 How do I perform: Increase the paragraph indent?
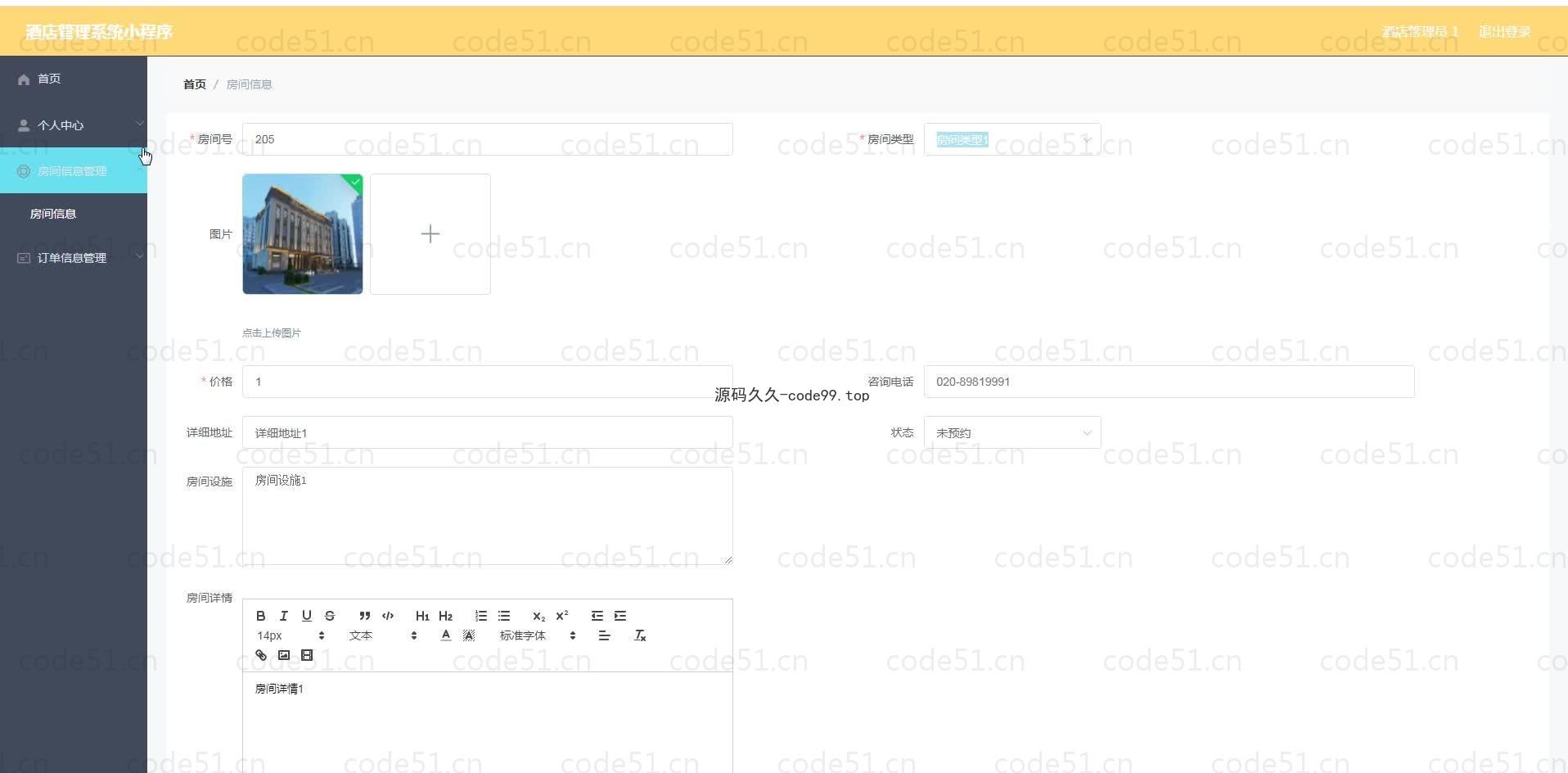click(620, 616)
